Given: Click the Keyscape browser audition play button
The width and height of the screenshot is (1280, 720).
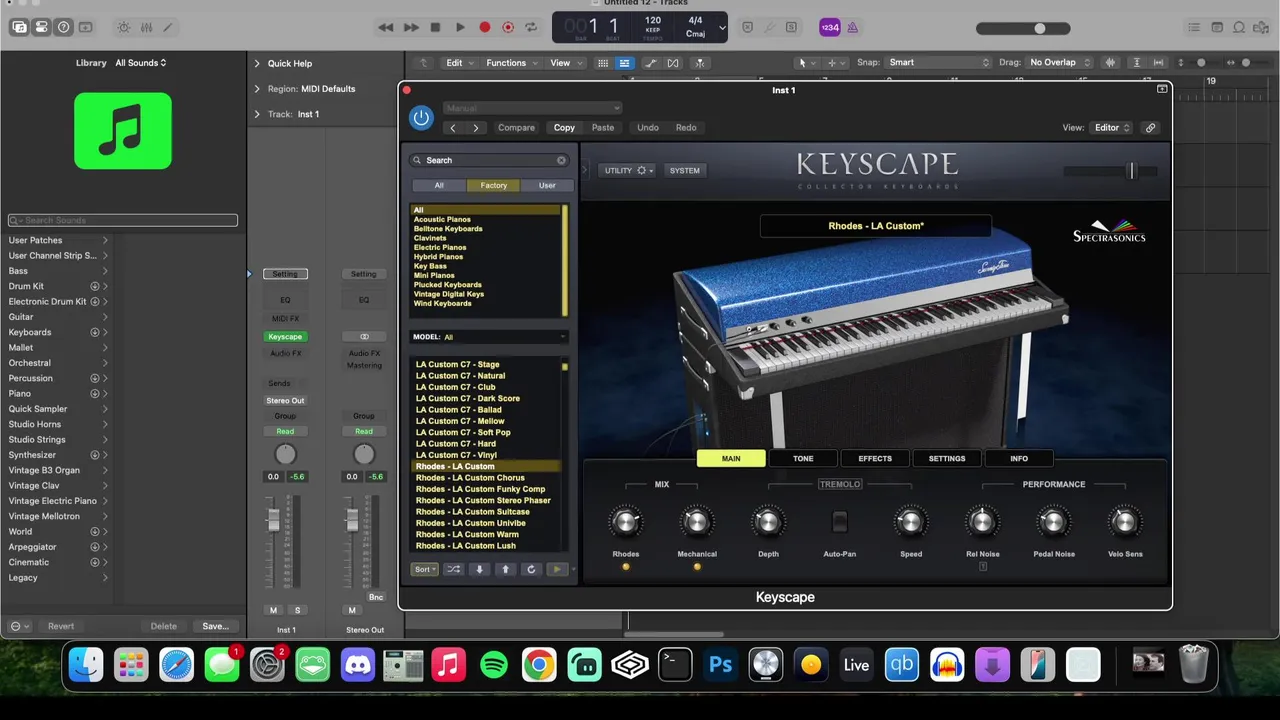Looking at the screenshot, I should pyautogui.click(x=557, y=569).
